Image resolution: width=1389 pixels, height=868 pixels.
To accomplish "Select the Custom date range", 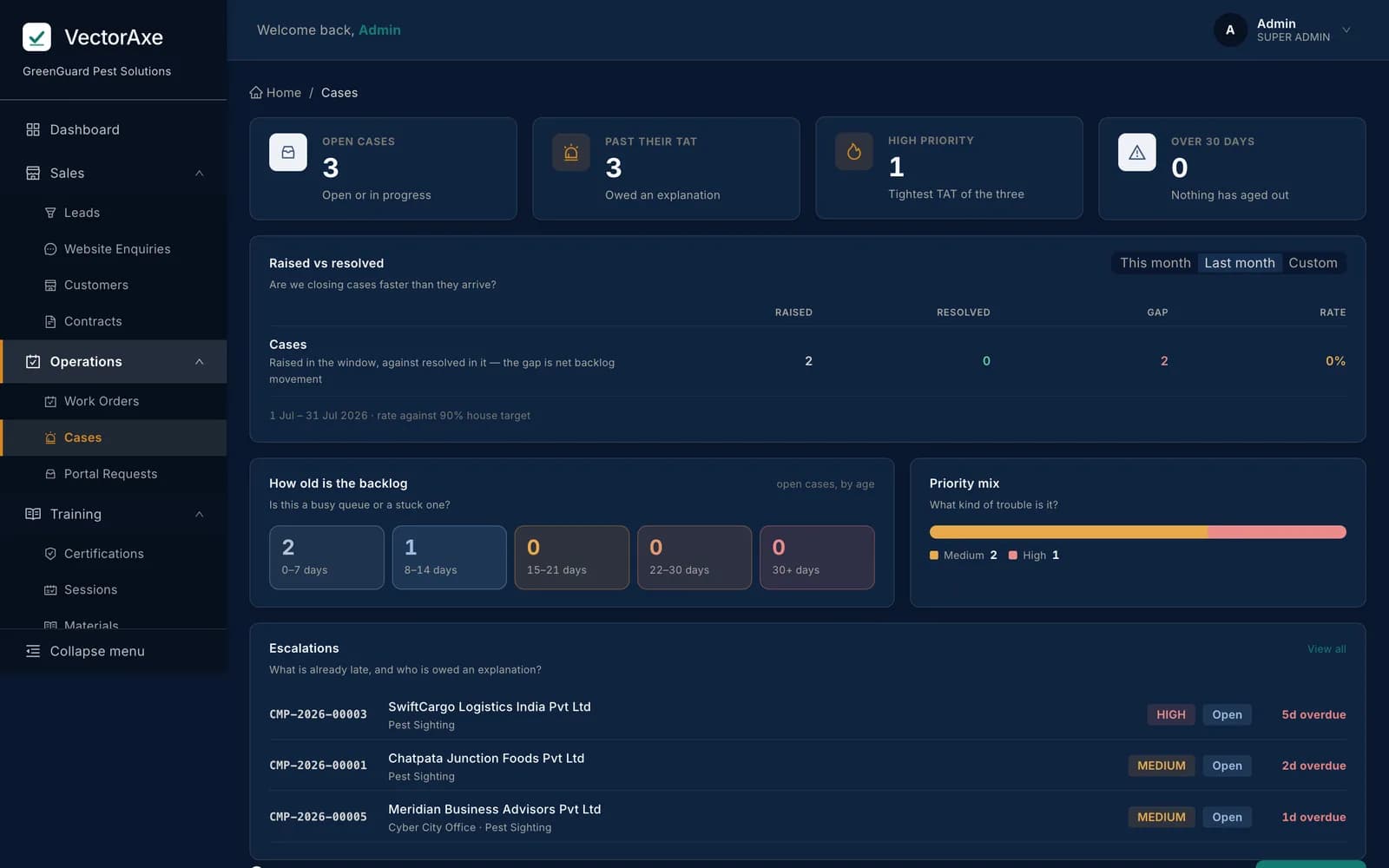I will pos(1313,263).
